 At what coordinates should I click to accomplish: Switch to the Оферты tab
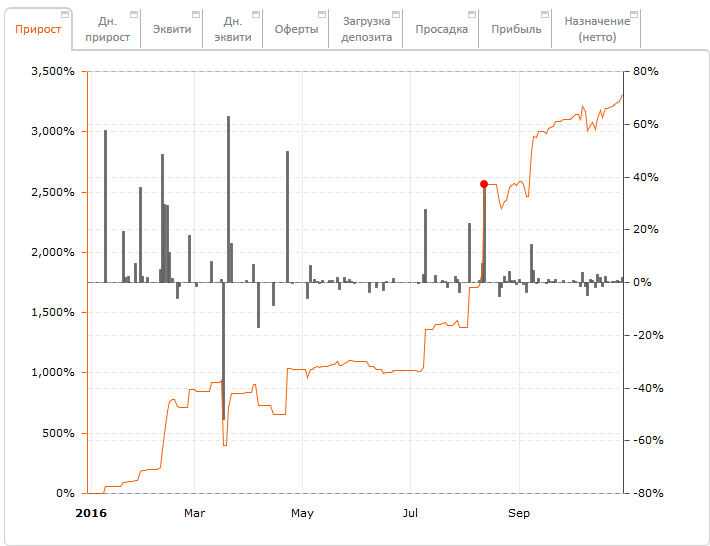click(x=296, y=29)
